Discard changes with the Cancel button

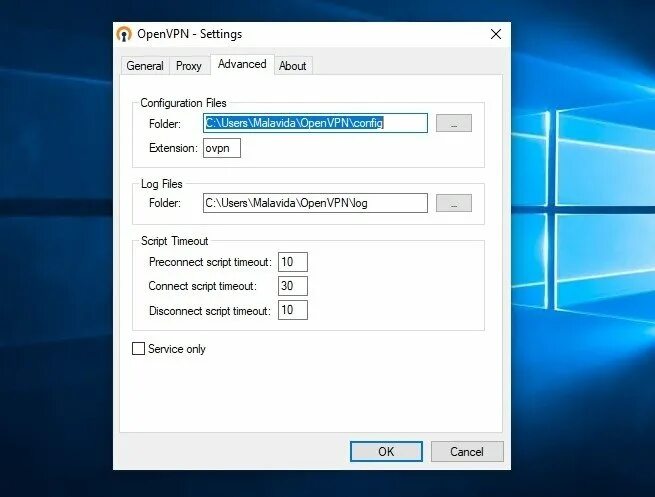(x=467, y=451)
